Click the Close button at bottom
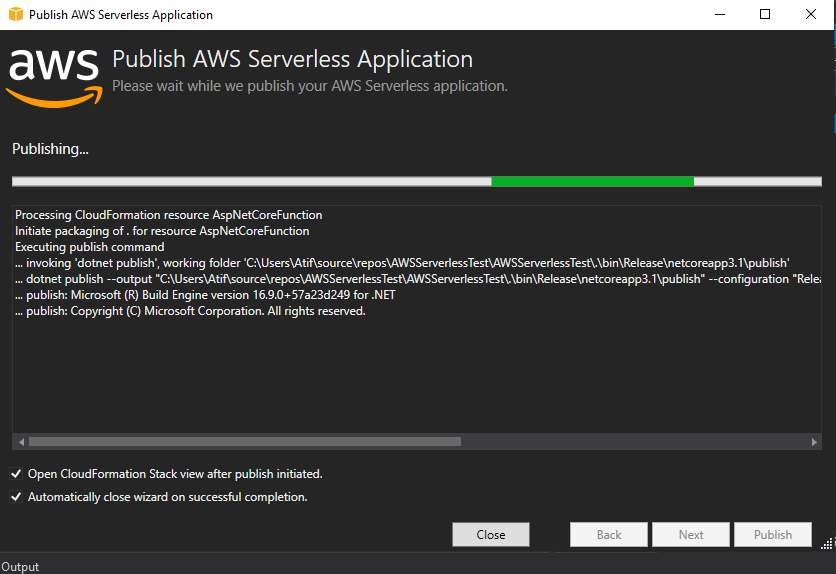The image size is (836, 574). pyautogui.click(x=491, y=535)
